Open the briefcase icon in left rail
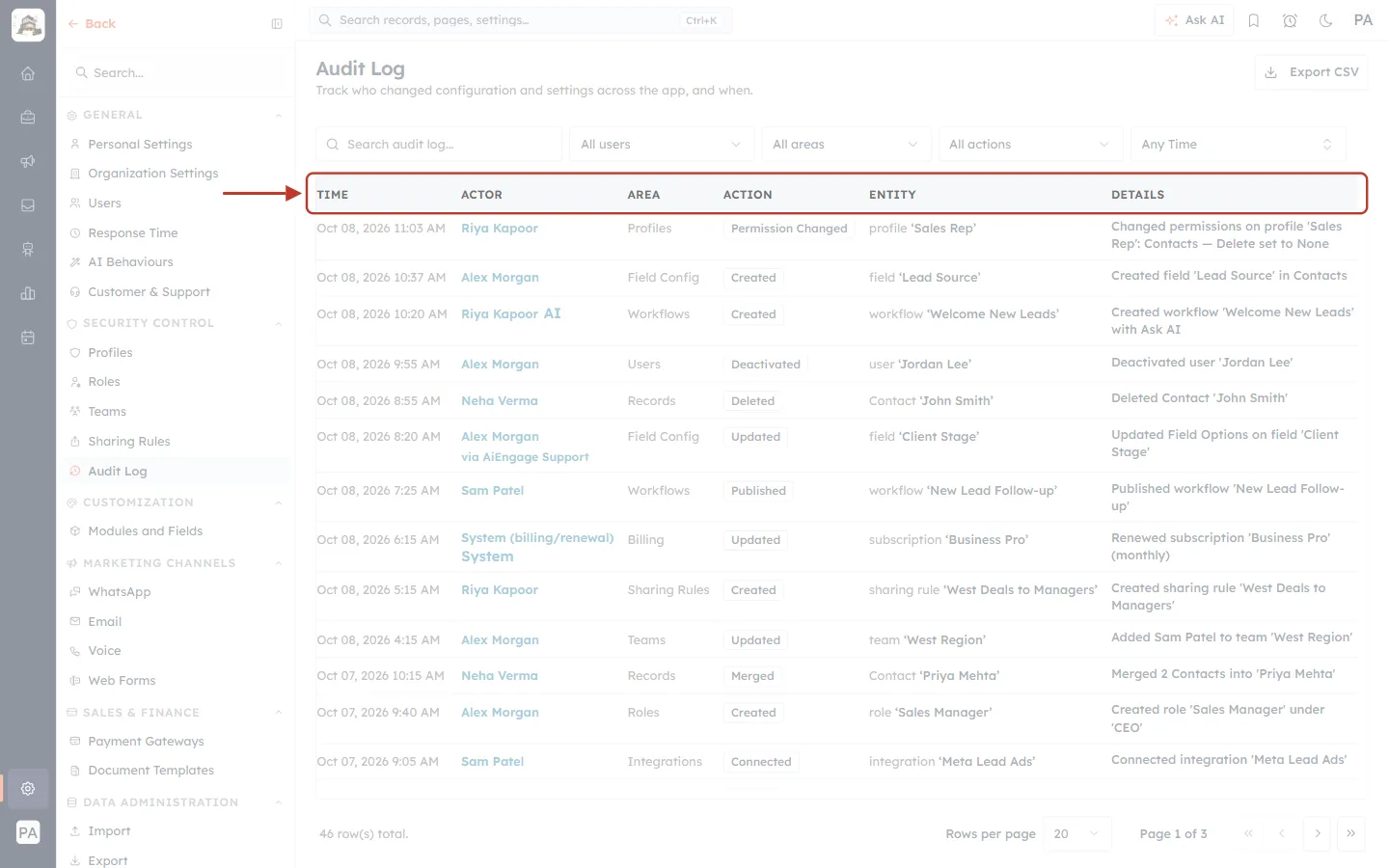 pos(28,117)
